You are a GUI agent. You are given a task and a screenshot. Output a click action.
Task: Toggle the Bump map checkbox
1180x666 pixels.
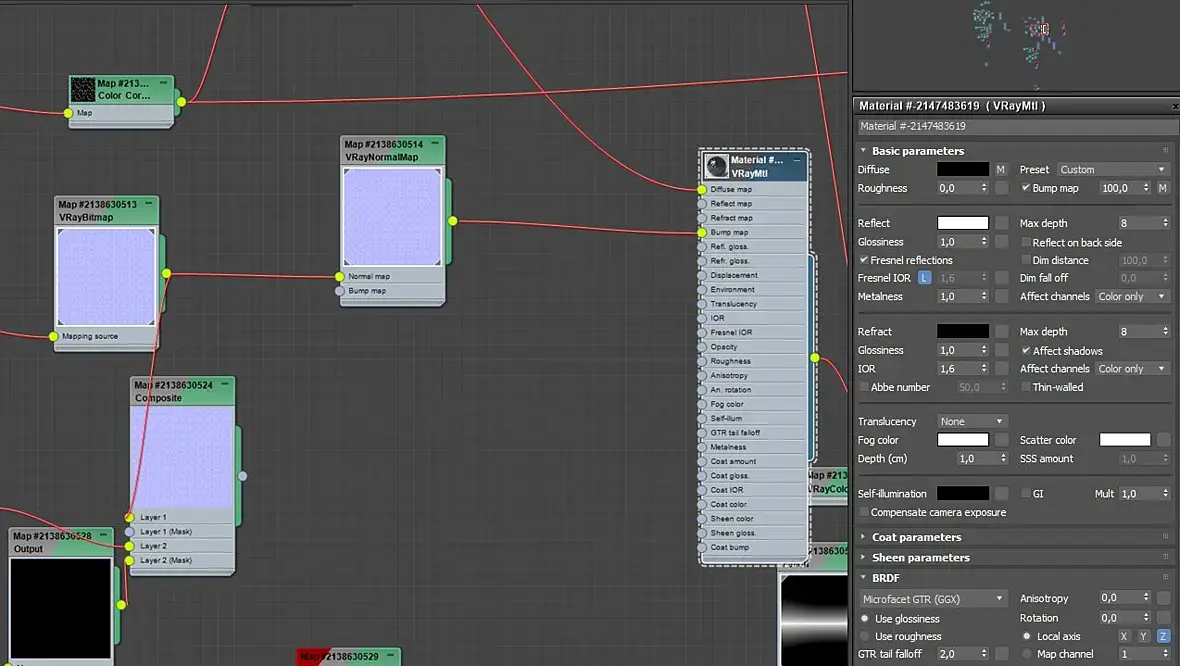1026,188
